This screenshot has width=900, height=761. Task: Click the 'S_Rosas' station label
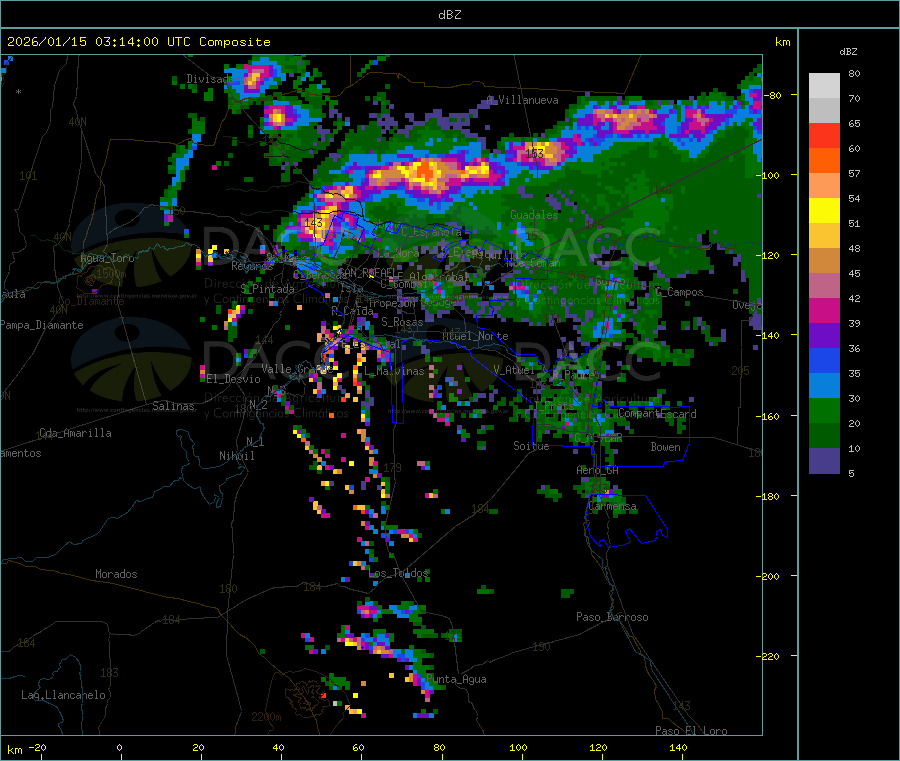[402, 322]
